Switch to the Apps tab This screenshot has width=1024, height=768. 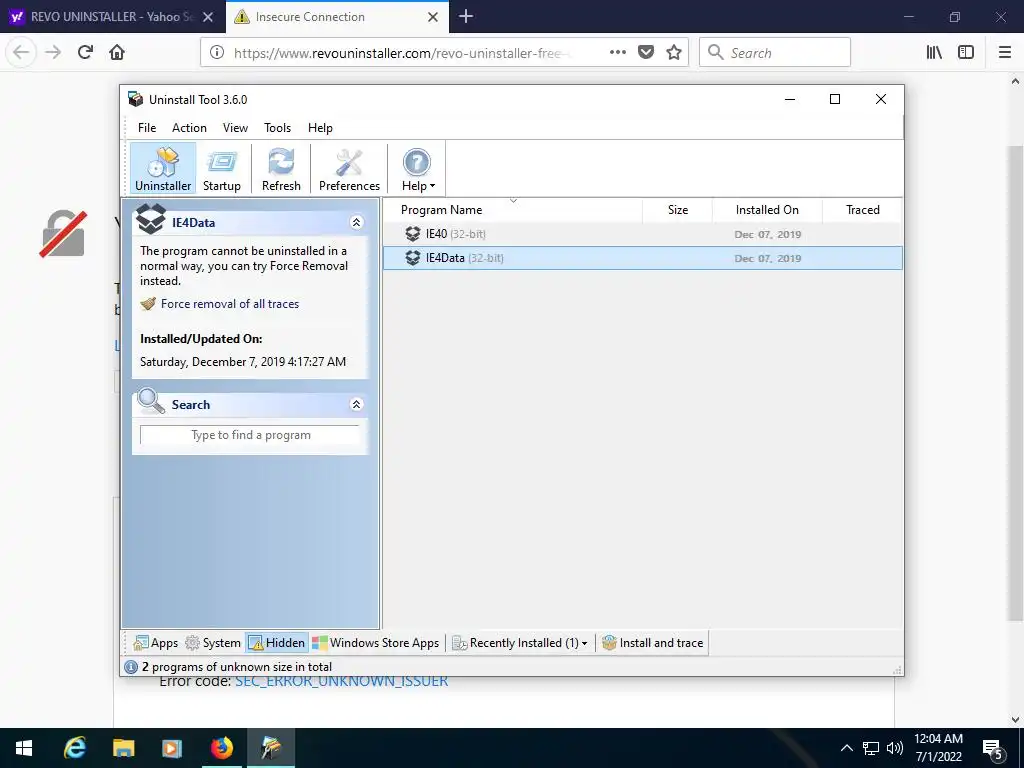[155, 643]
